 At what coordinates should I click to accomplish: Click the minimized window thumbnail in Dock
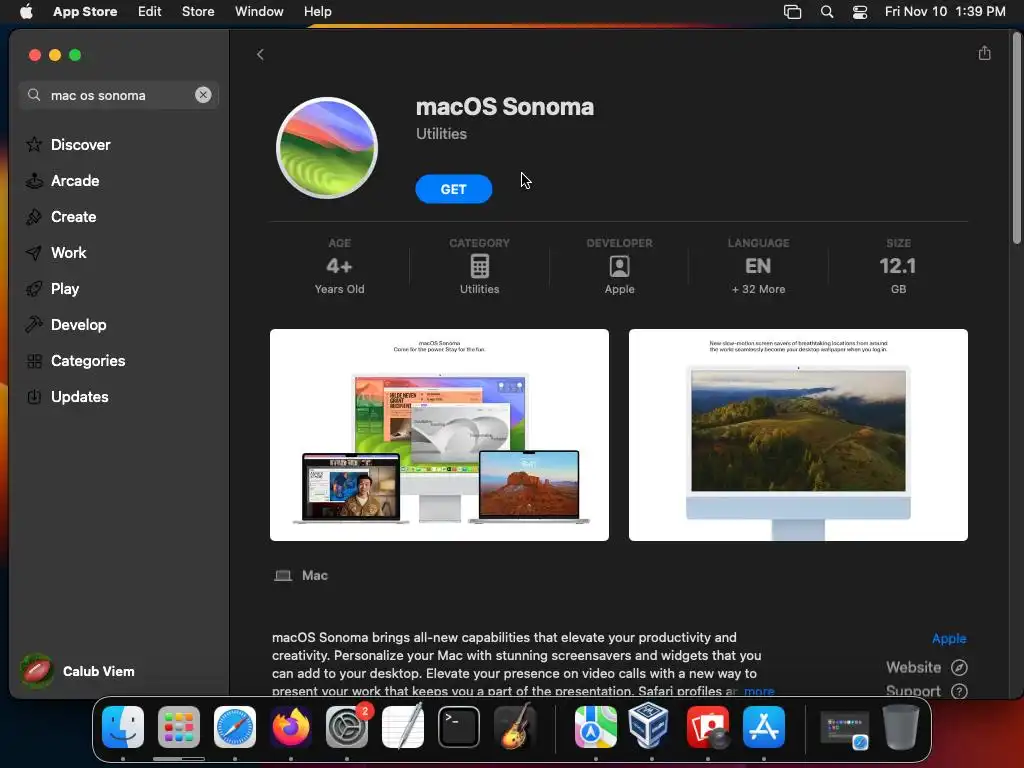pyautogui.click(x=844, y=729)
